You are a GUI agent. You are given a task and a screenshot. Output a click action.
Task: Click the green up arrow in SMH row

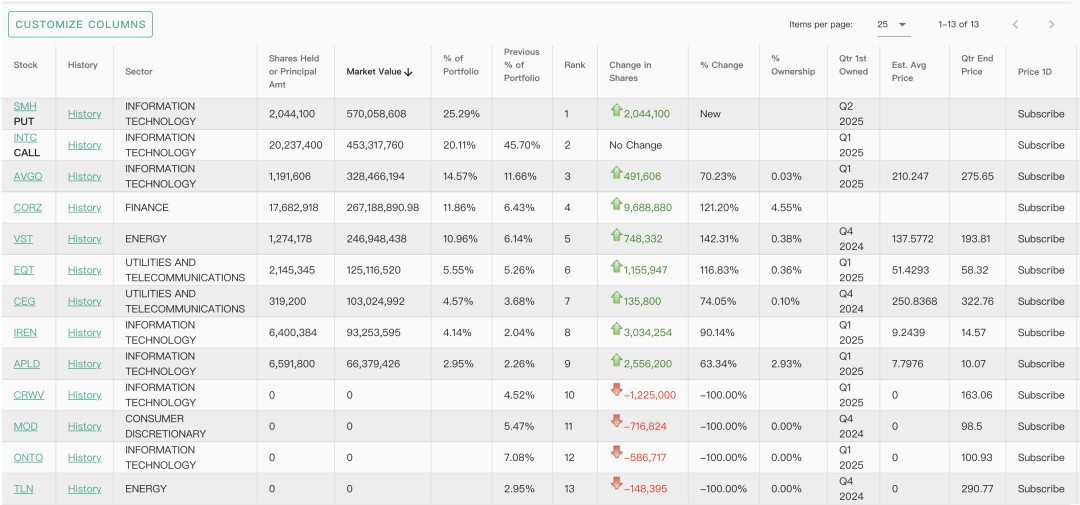(x=616, y=111)
